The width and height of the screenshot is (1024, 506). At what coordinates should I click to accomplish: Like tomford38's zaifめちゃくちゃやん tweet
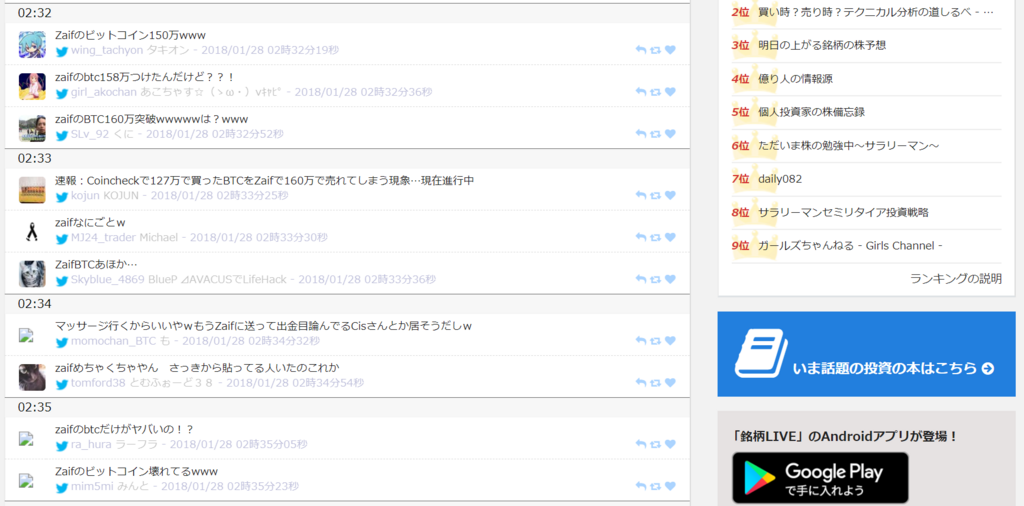coord(669,383)
